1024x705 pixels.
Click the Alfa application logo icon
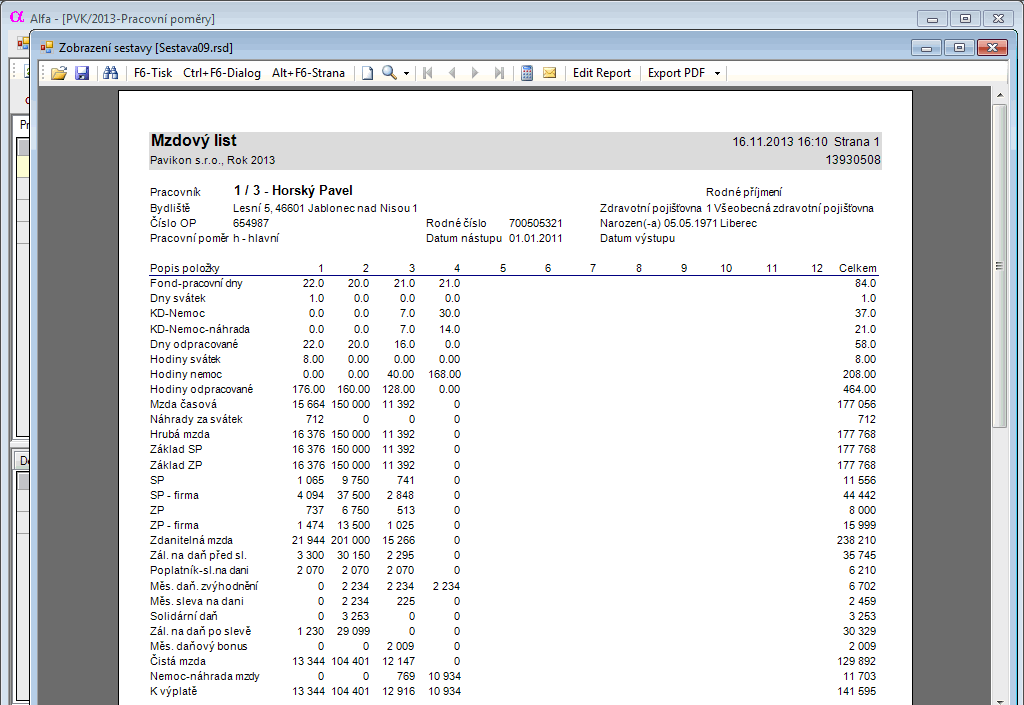point(17,18)
